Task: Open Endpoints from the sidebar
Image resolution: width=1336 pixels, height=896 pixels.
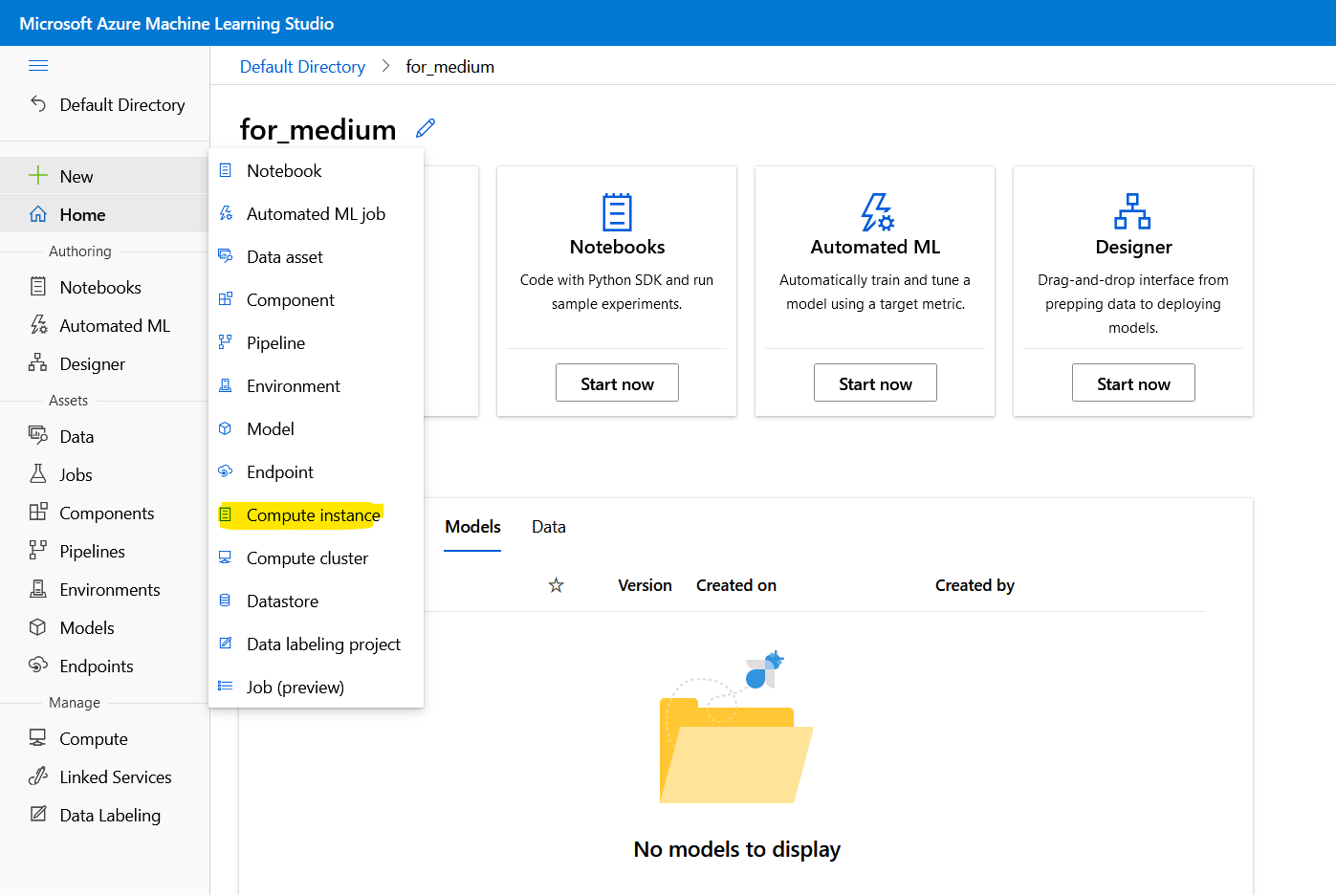Action: tap(104, 666)
